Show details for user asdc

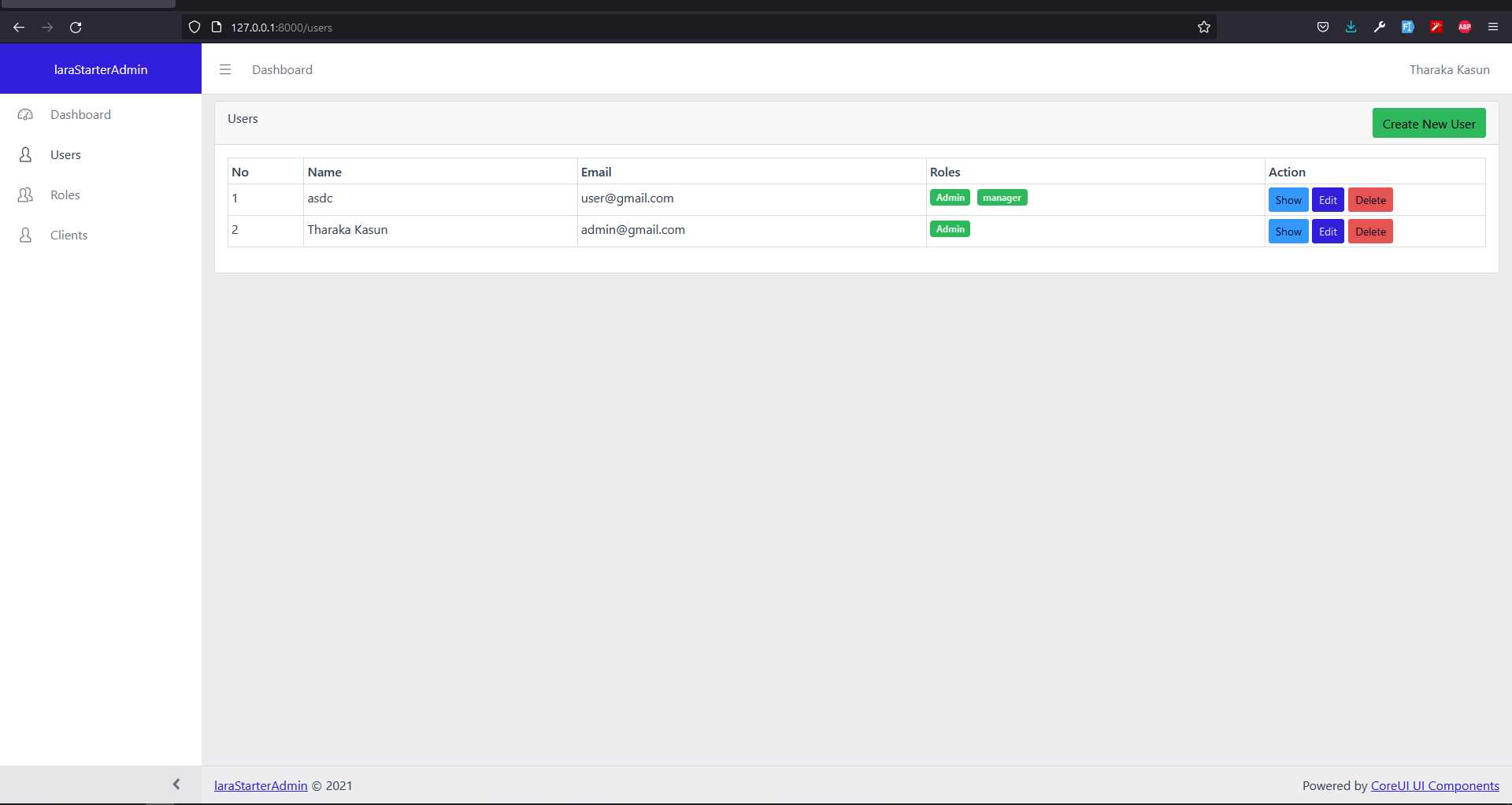click(x=1288, y=200)
